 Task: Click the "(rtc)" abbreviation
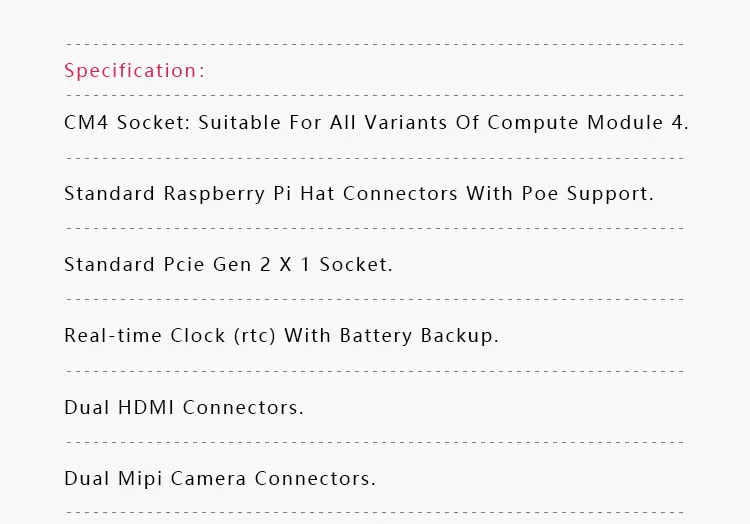coord(255,336)
